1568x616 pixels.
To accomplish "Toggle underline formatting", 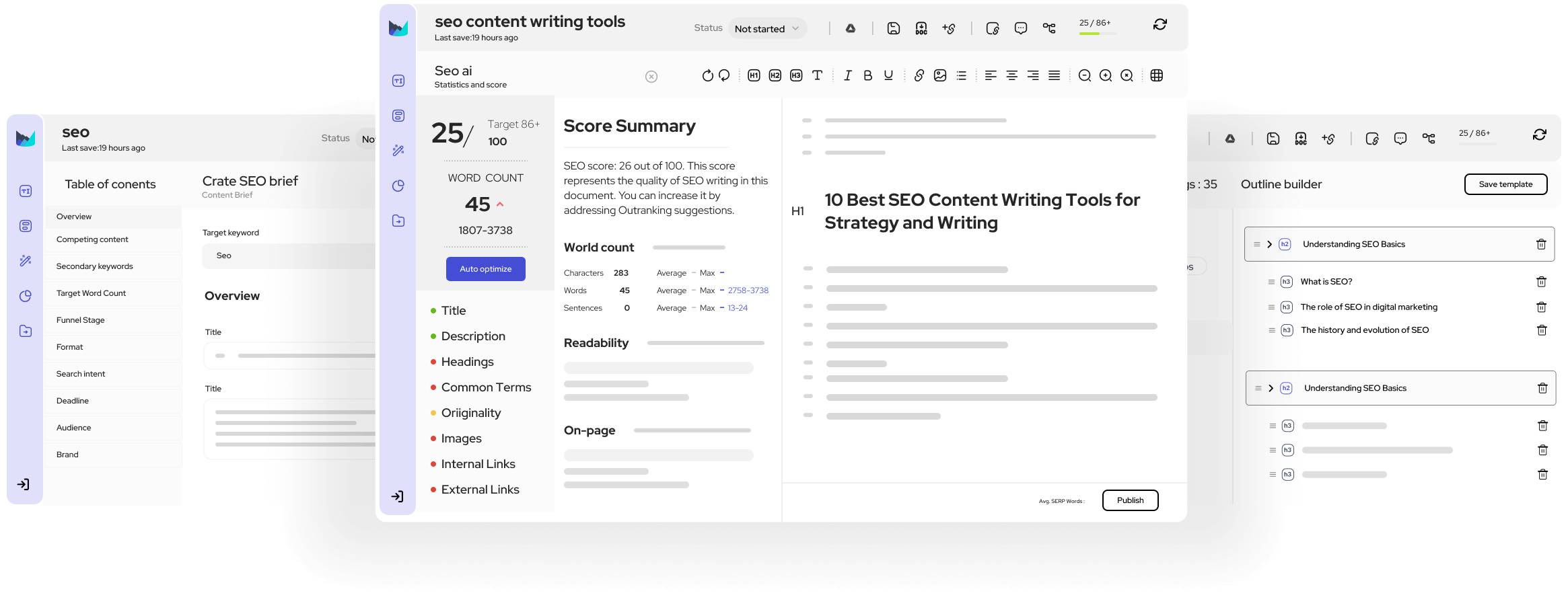I will (x=888, y=75).
